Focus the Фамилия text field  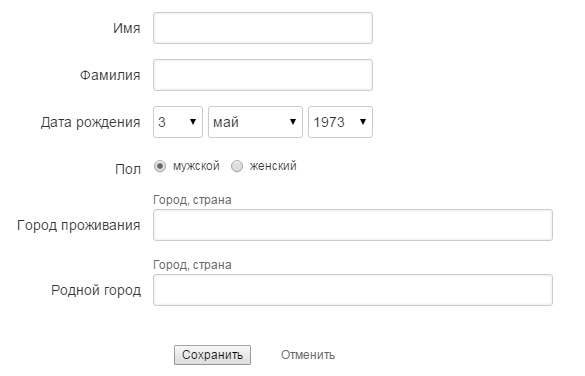click(x=263, y=75)
